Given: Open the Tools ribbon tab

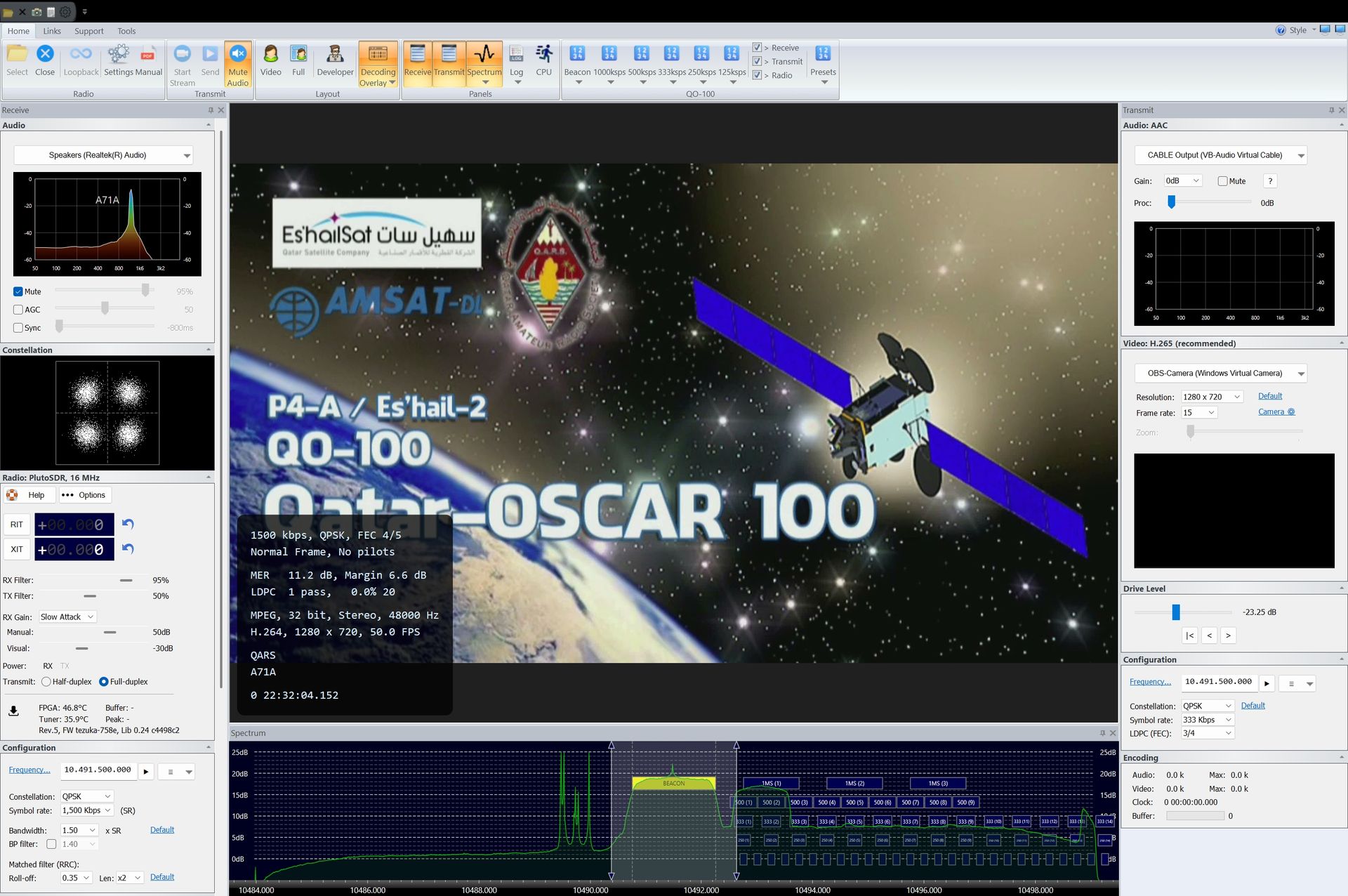Looking at the screenshot, I should pos(126,31).
